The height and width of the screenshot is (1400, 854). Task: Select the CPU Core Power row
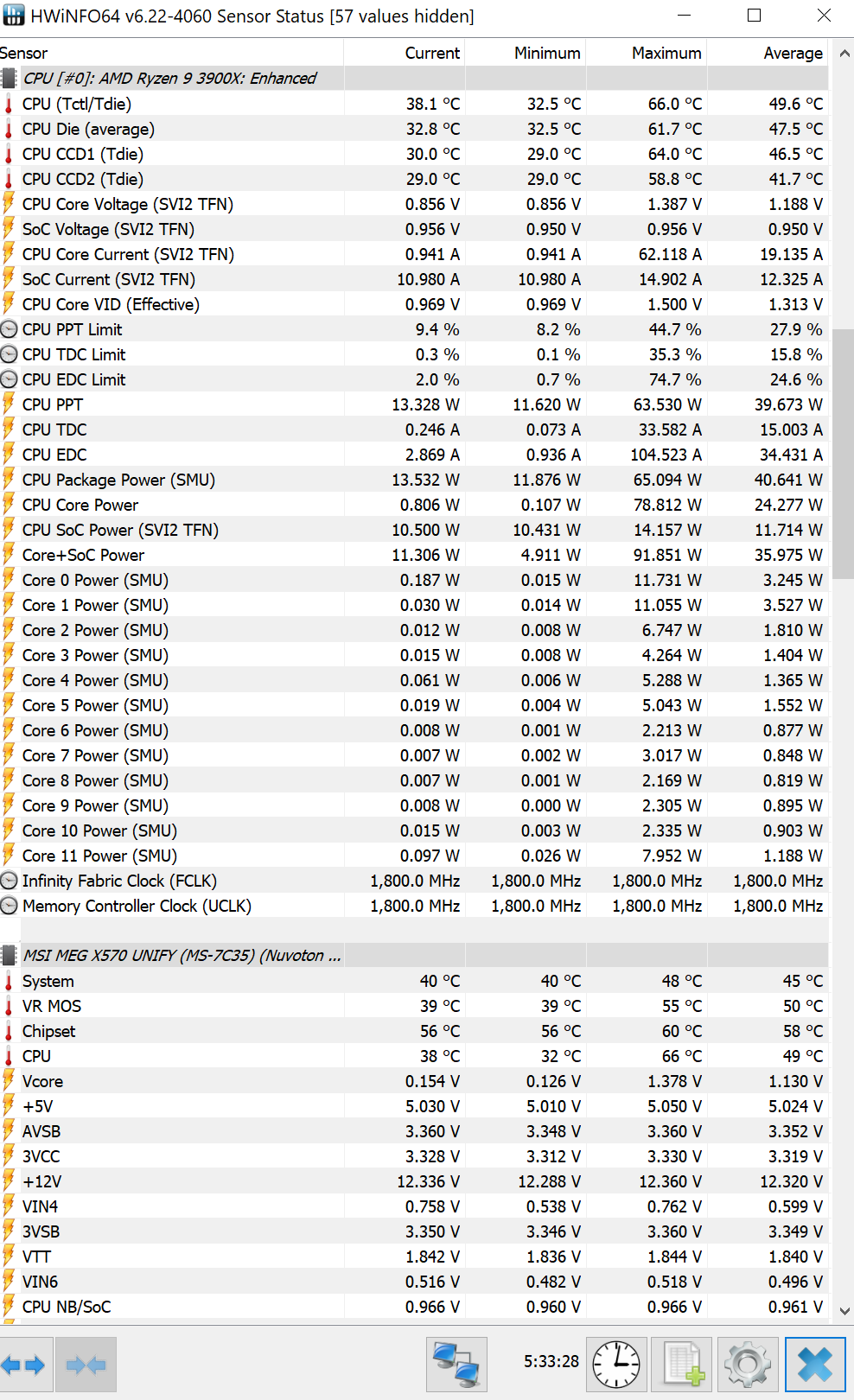click(x=414, y=505)
